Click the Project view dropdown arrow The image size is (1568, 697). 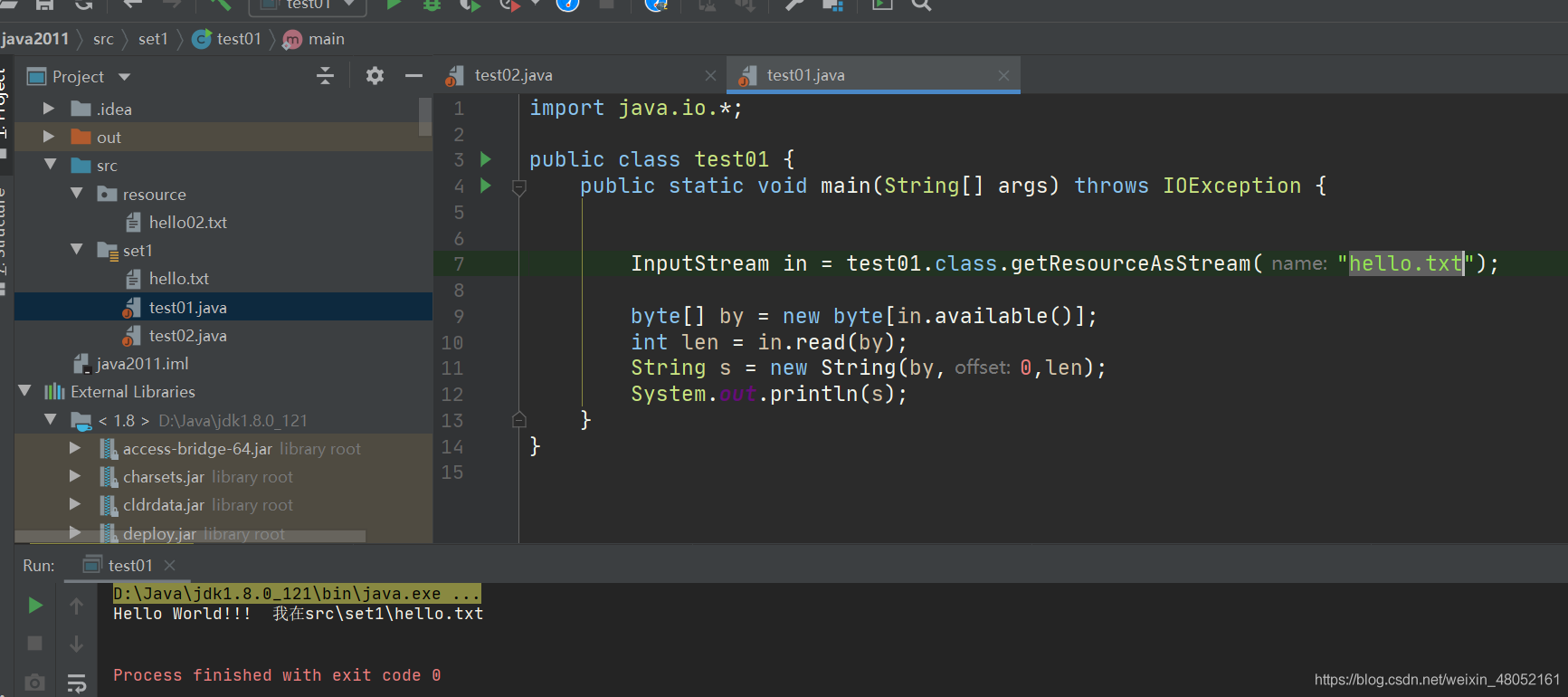pos(124,77)
